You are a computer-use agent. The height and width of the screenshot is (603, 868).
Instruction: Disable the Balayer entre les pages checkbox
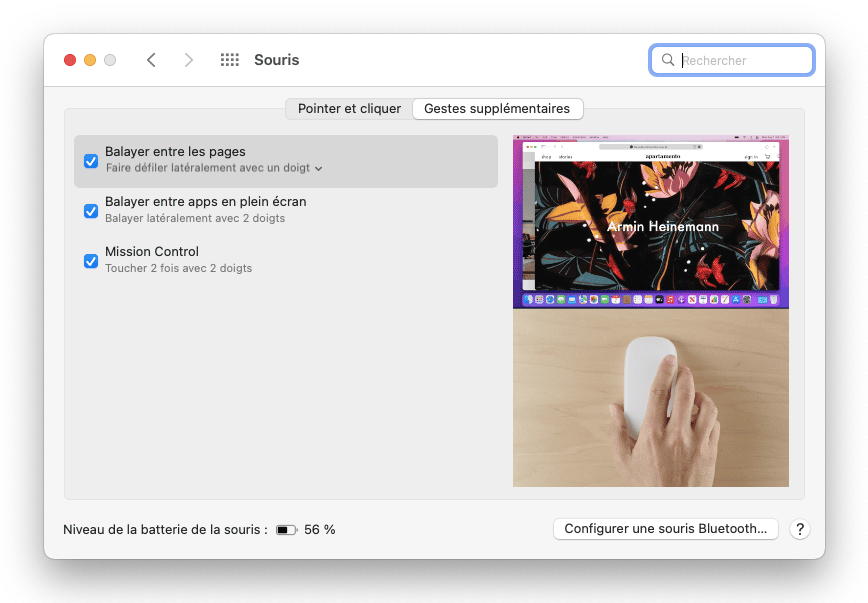click(91, 161)
